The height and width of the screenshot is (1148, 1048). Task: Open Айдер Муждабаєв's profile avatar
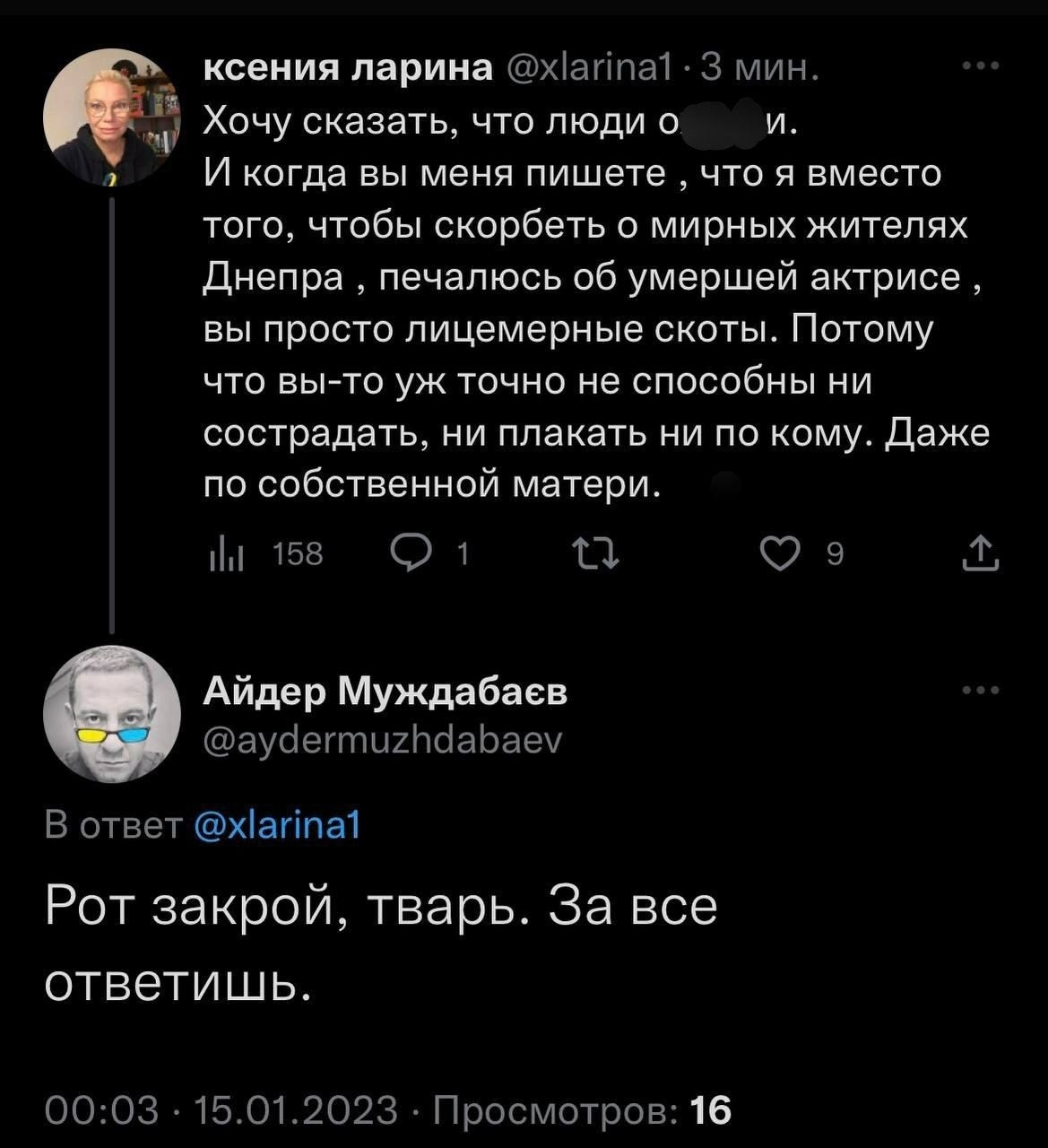coord(112,714)
